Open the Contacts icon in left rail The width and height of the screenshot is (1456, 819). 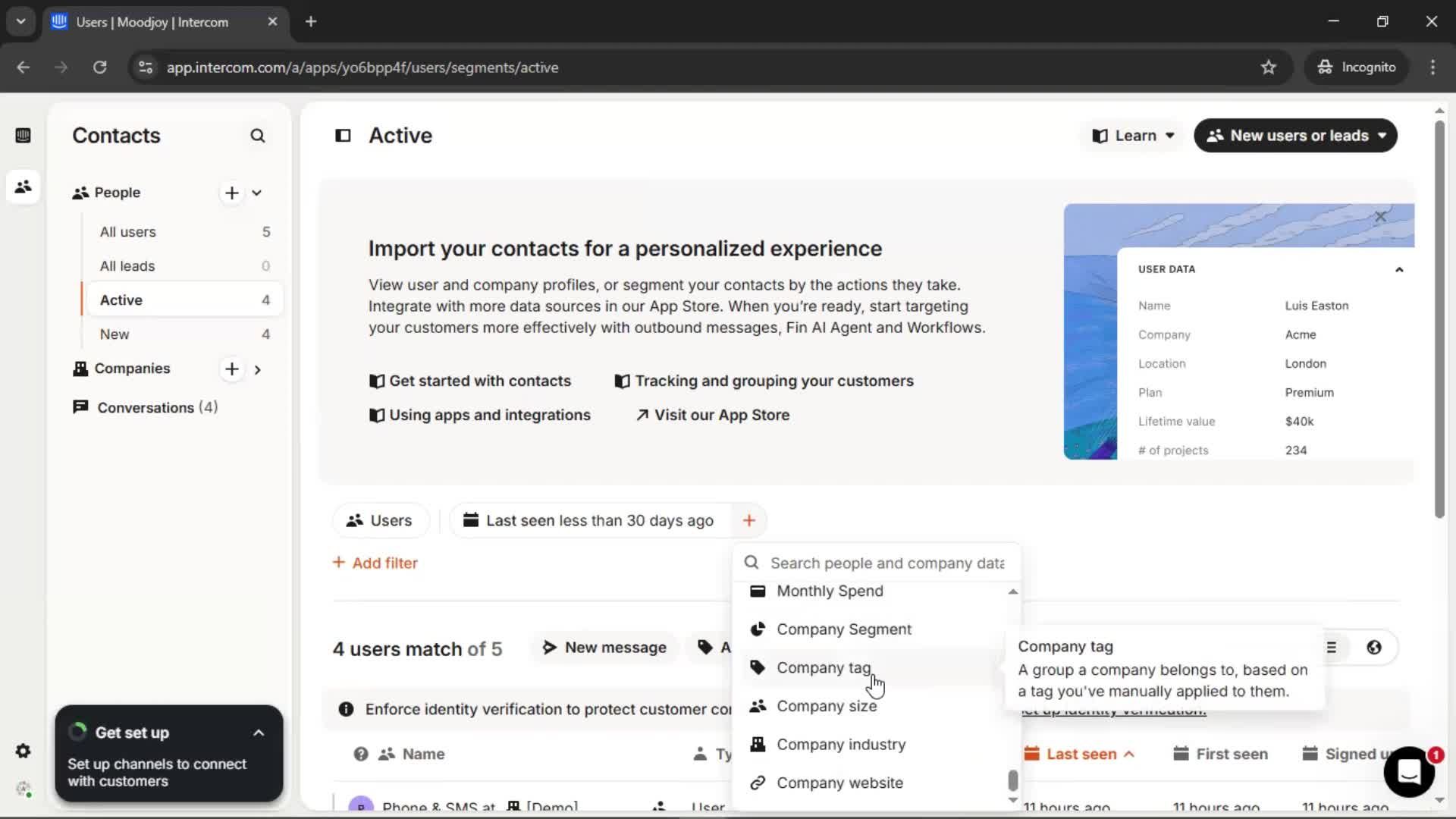tap(23, 187)
